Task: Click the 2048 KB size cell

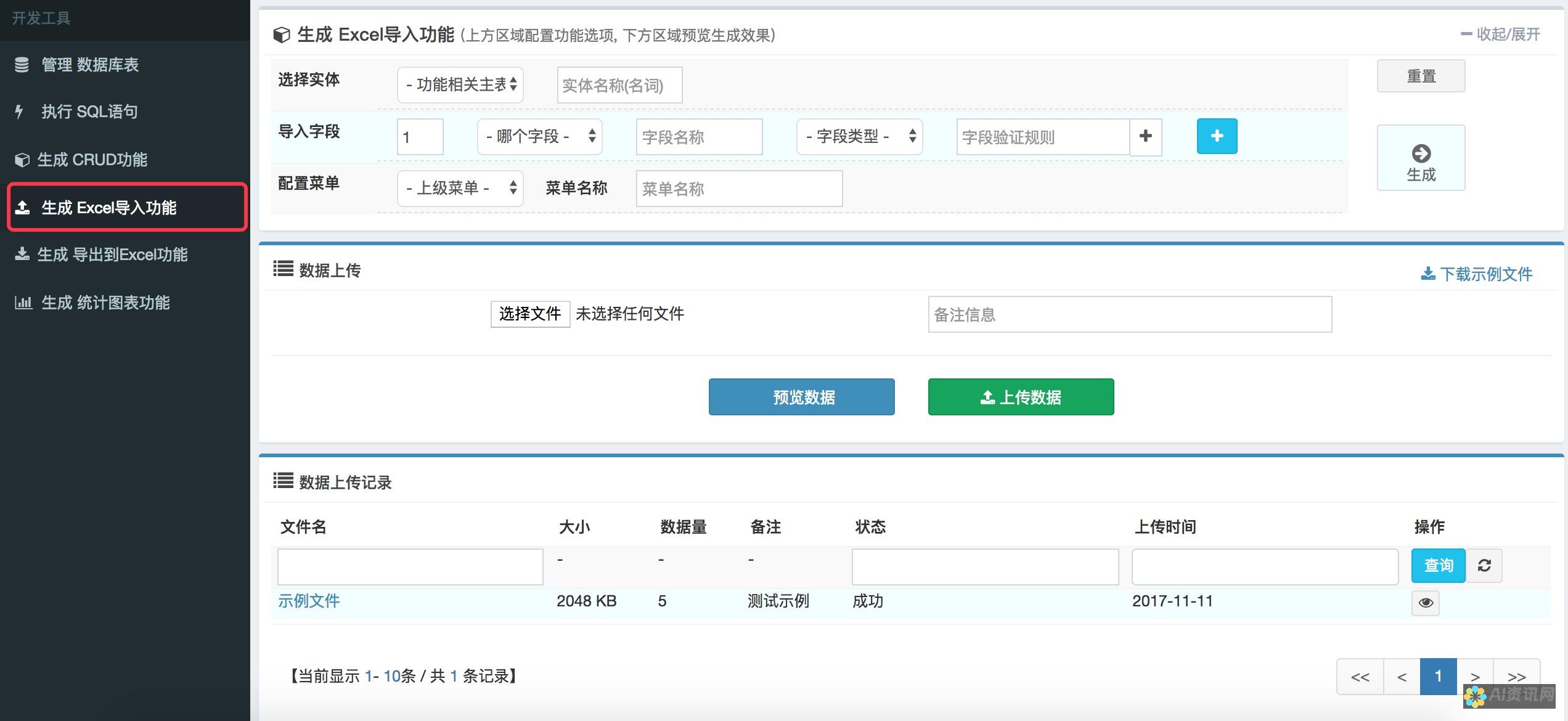Action: coord(586,601)
